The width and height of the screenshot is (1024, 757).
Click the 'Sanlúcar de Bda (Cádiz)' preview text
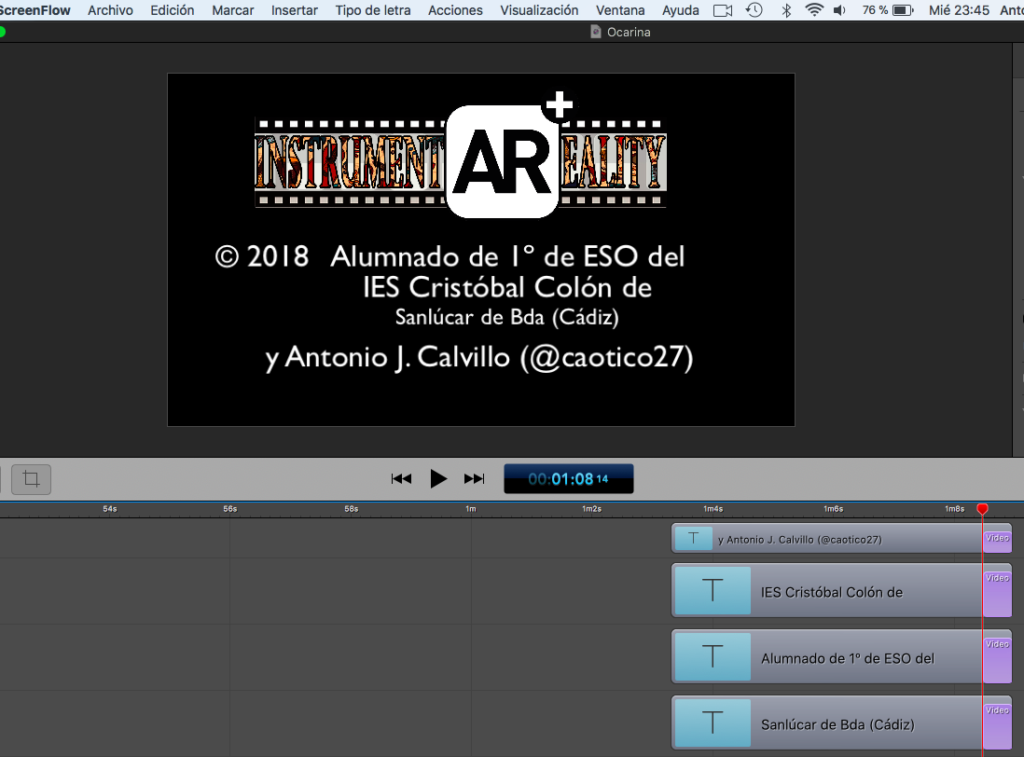[507, 317]
